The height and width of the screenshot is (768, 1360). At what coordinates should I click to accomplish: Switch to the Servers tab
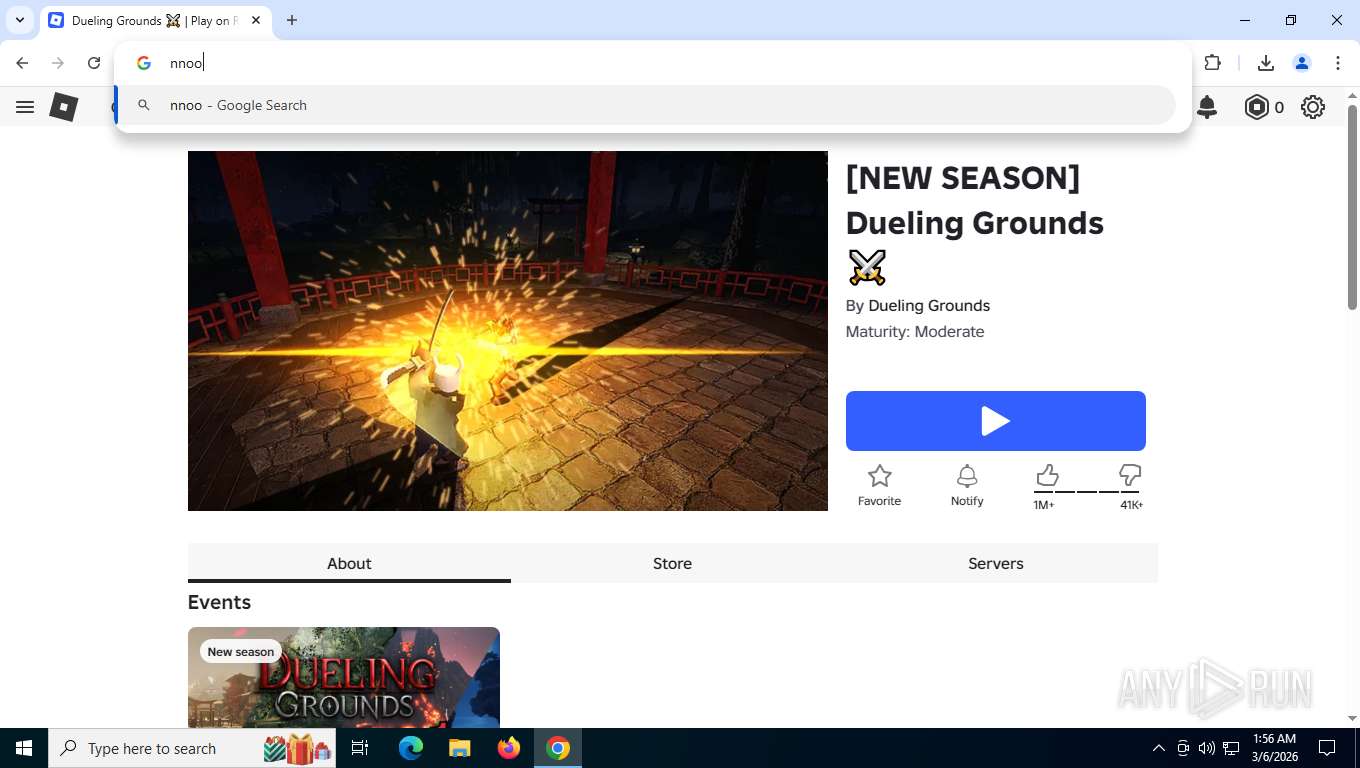point(996,563)
